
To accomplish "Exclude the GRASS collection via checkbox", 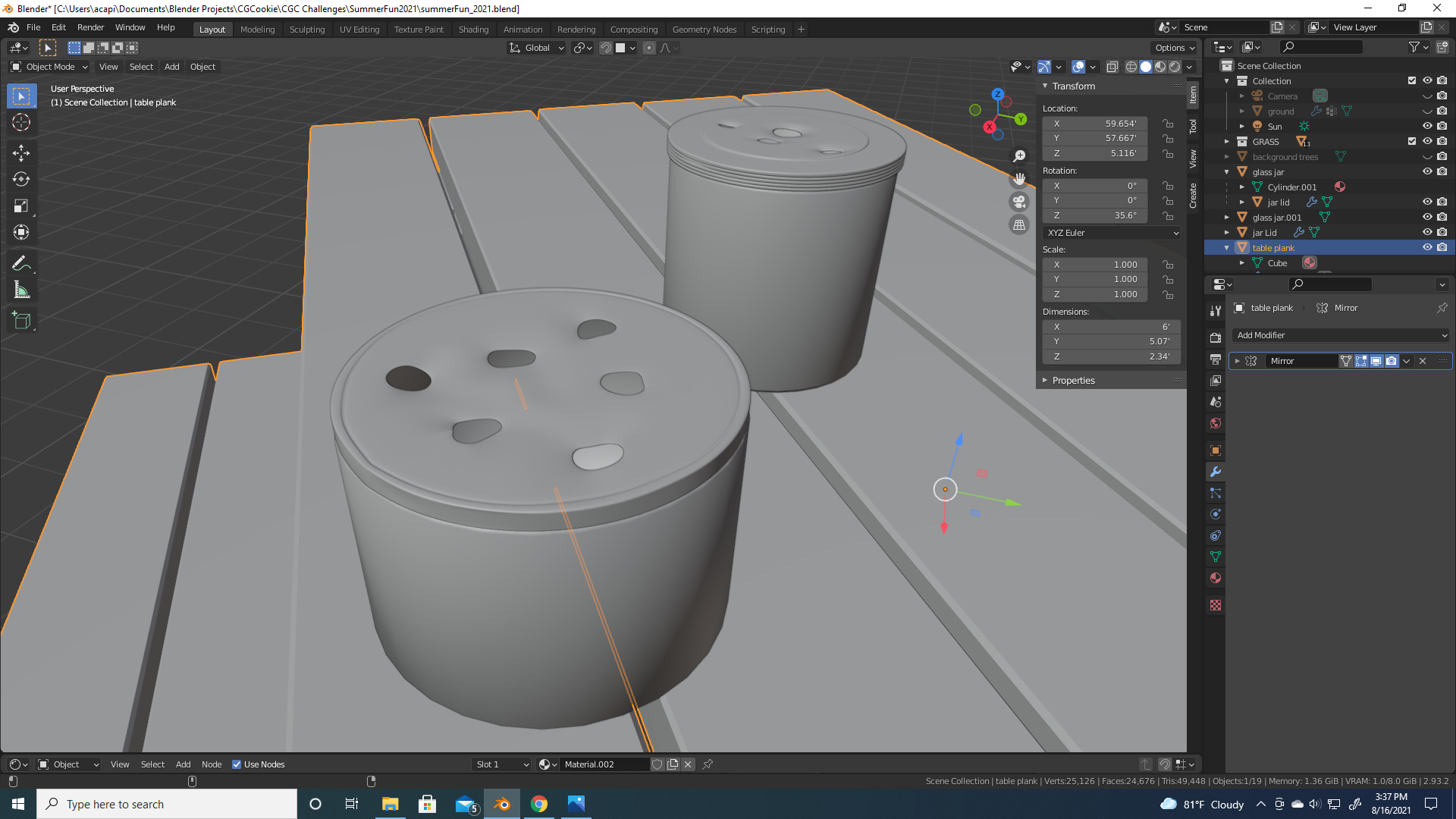I will [x=1411, y=141].
